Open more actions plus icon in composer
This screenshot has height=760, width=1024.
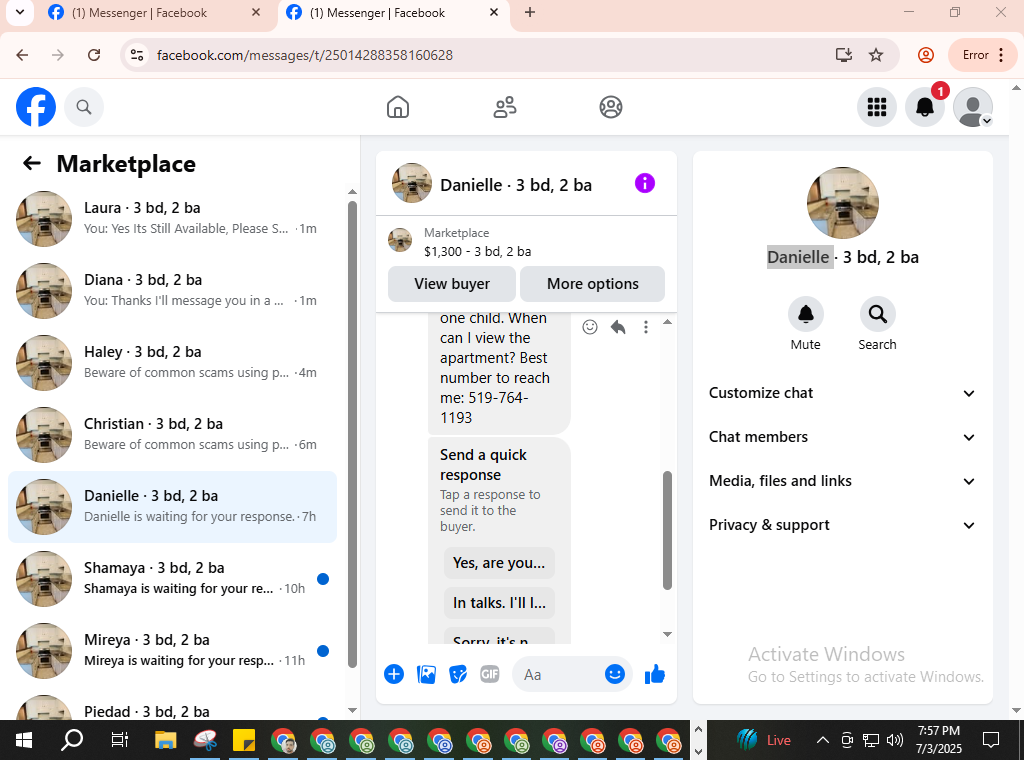coord(394,674)
